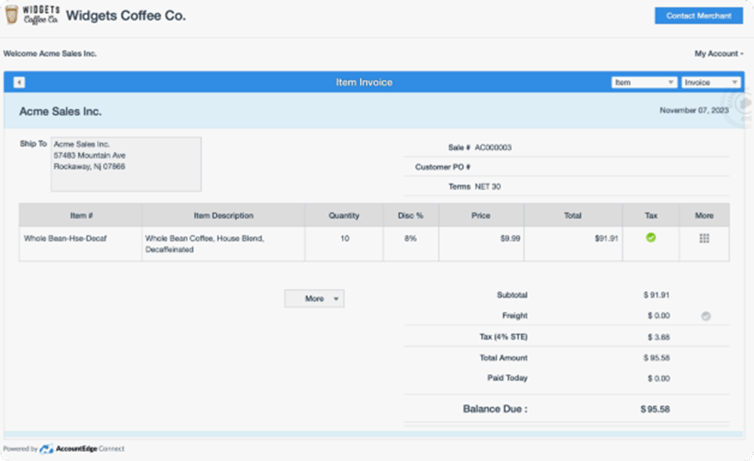754x461 pixels.
Task: Open the grid icon in More column
Action: point(704,238)
